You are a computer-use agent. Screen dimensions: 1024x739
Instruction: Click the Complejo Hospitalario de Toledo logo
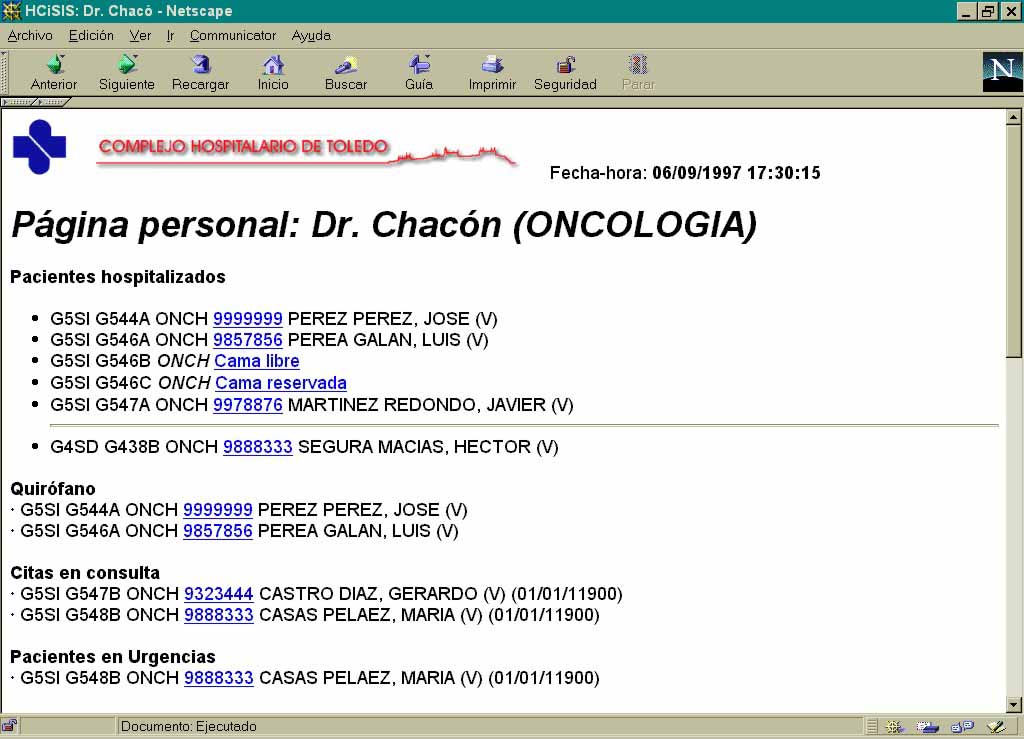click(40, 147)
